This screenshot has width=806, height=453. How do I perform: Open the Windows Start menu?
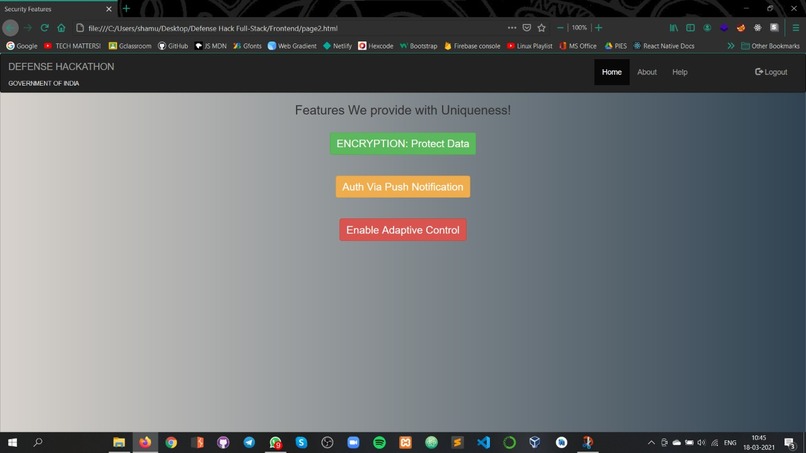(x=12, y=442)
